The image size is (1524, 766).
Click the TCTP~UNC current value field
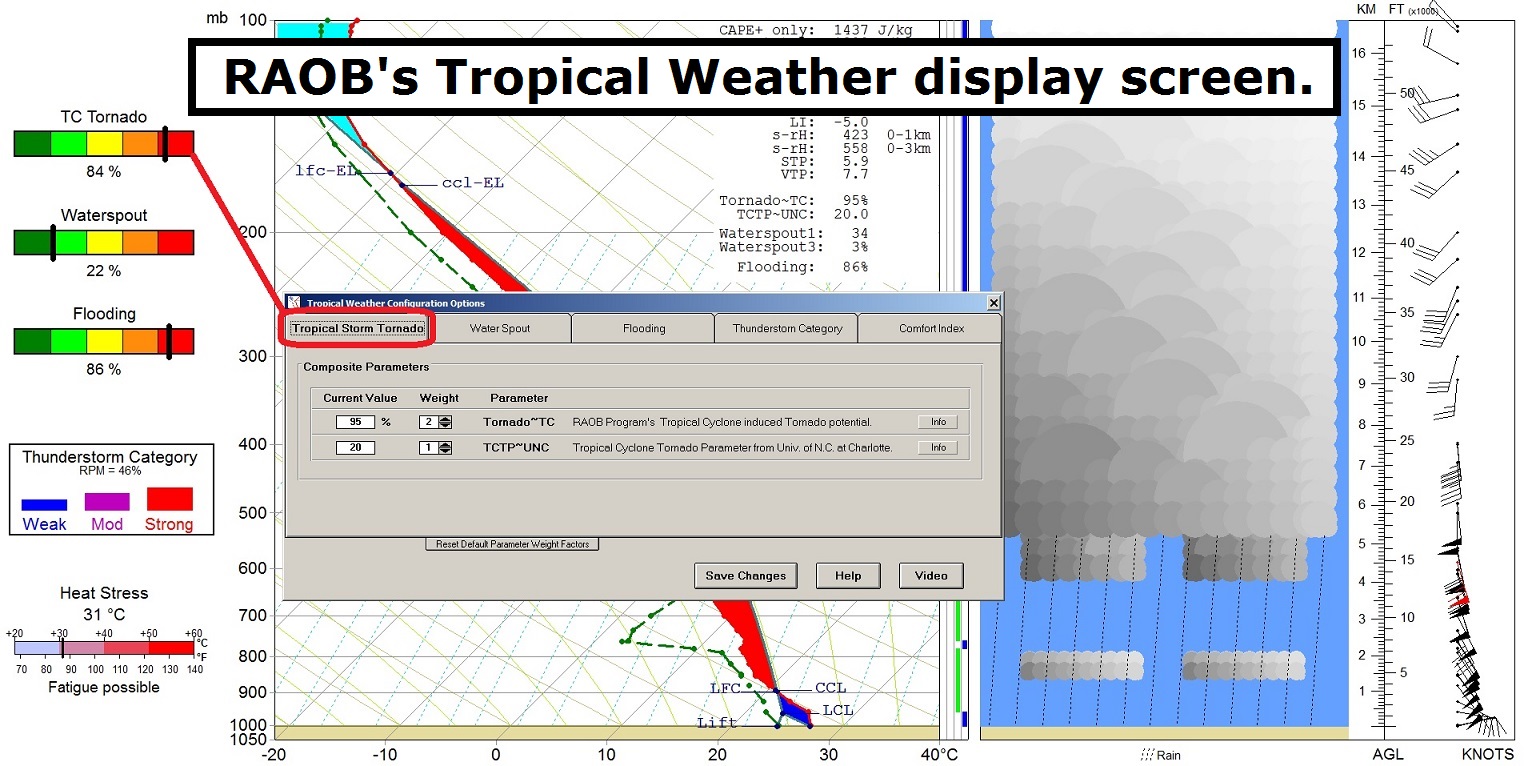point(355,447)
